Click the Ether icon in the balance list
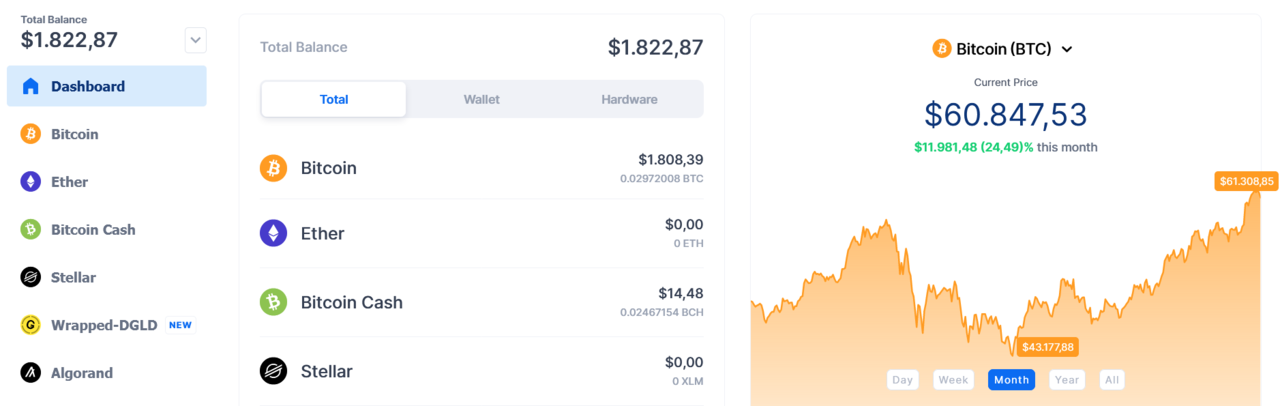Screen dimensions: 1280x406 point(273,234)
